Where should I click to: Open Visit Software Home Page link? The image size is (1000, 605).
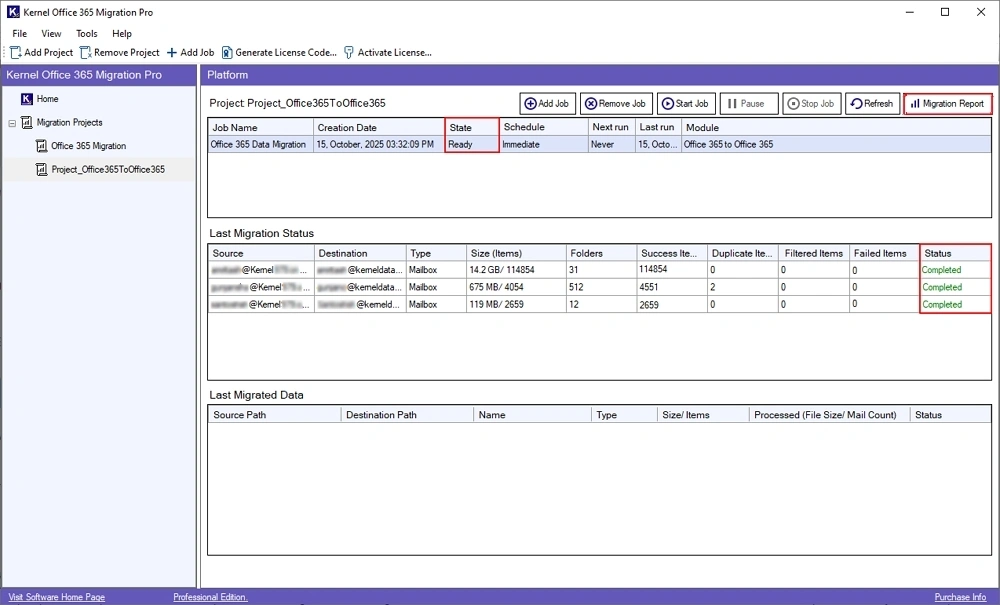(56, 597)
